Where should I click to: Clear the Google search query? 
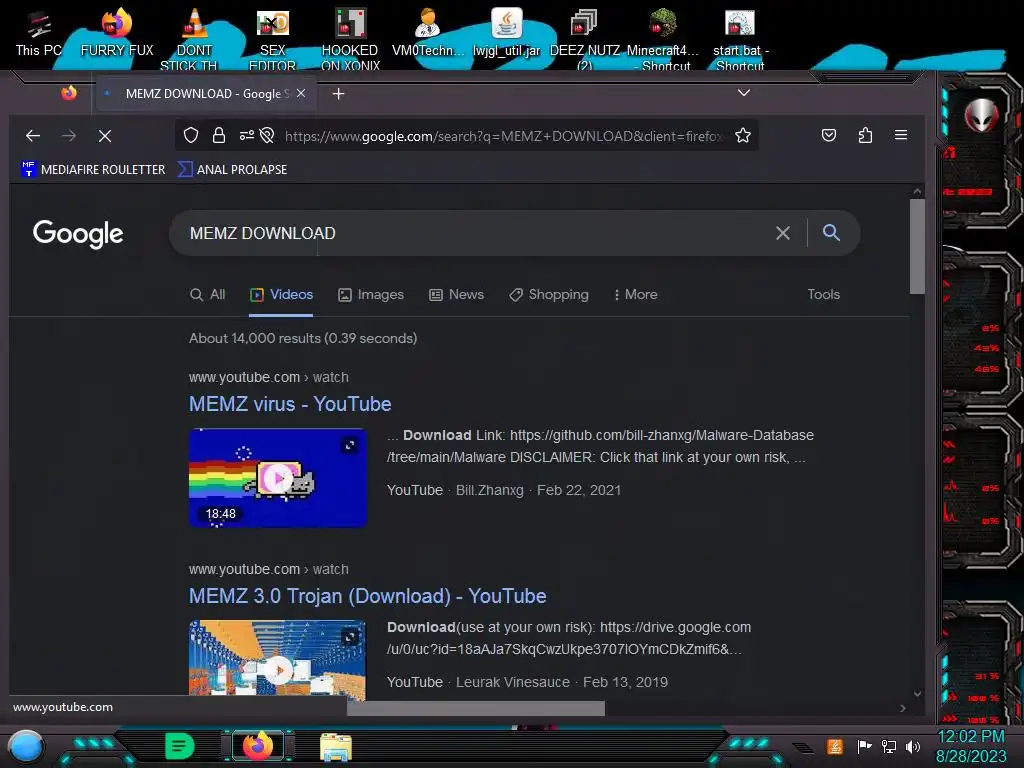782,233
